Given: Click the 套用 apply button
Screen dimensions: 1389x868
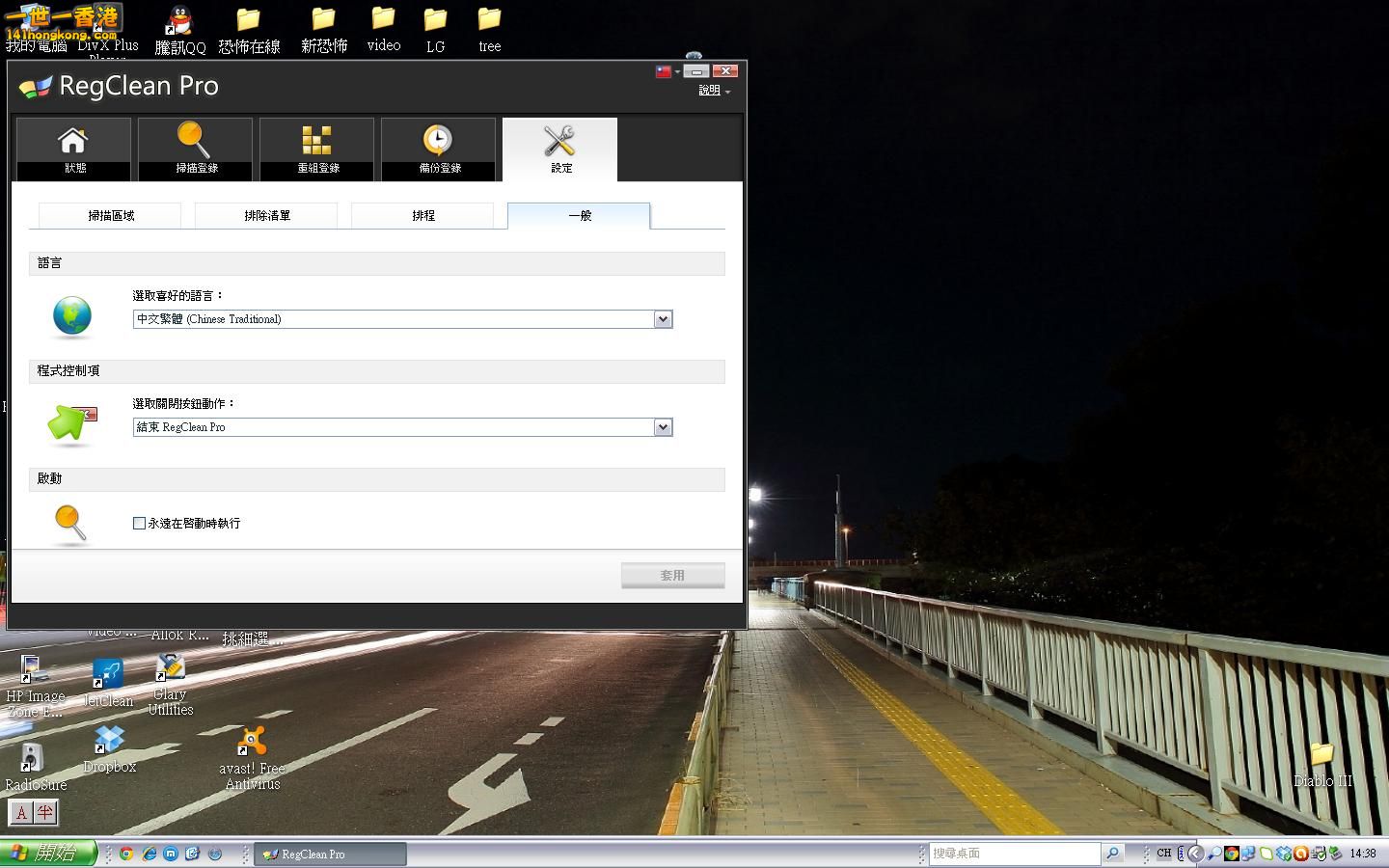Looking at the screenshot, I should point(672,576).
